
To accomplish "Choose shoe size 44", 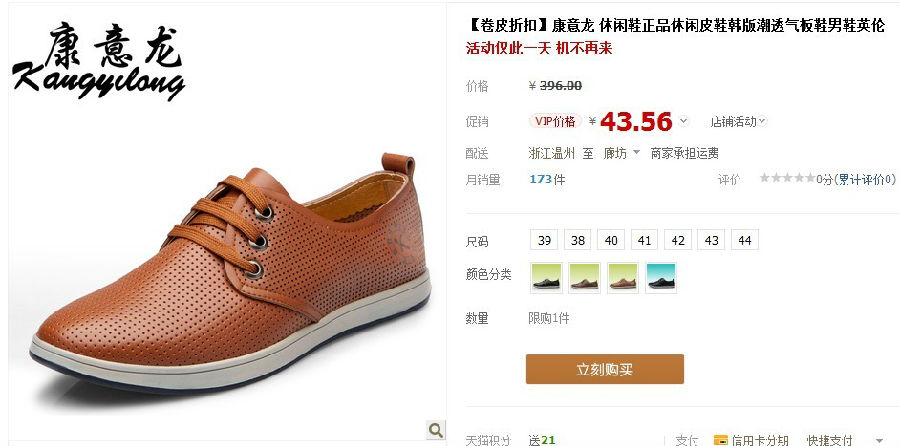I will click(745, 240).
